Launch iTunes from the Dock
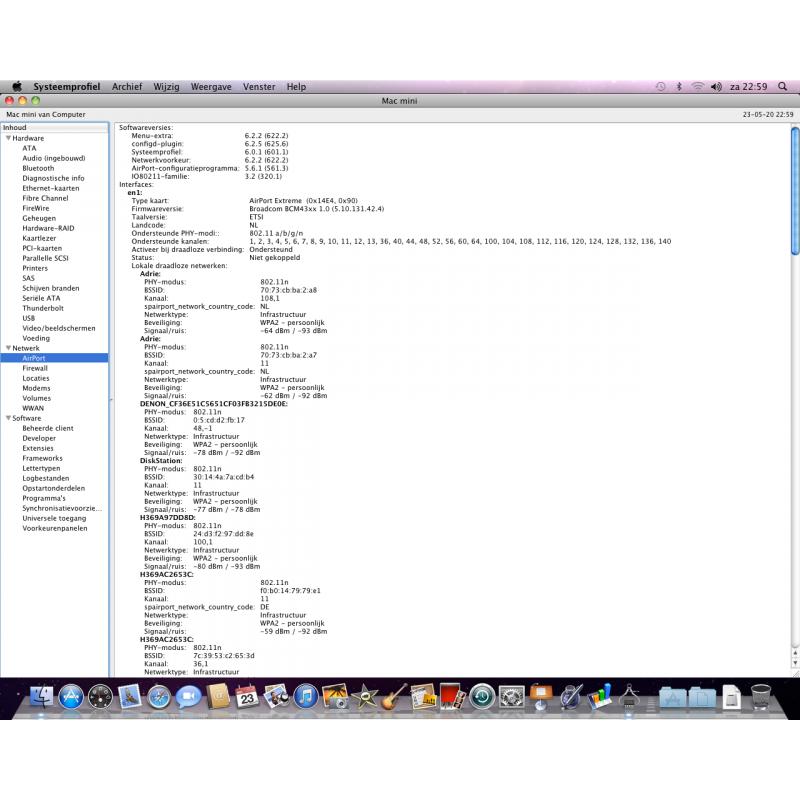Image resolution: width=800 pixels, height=800 pixels. pos(306,696)
